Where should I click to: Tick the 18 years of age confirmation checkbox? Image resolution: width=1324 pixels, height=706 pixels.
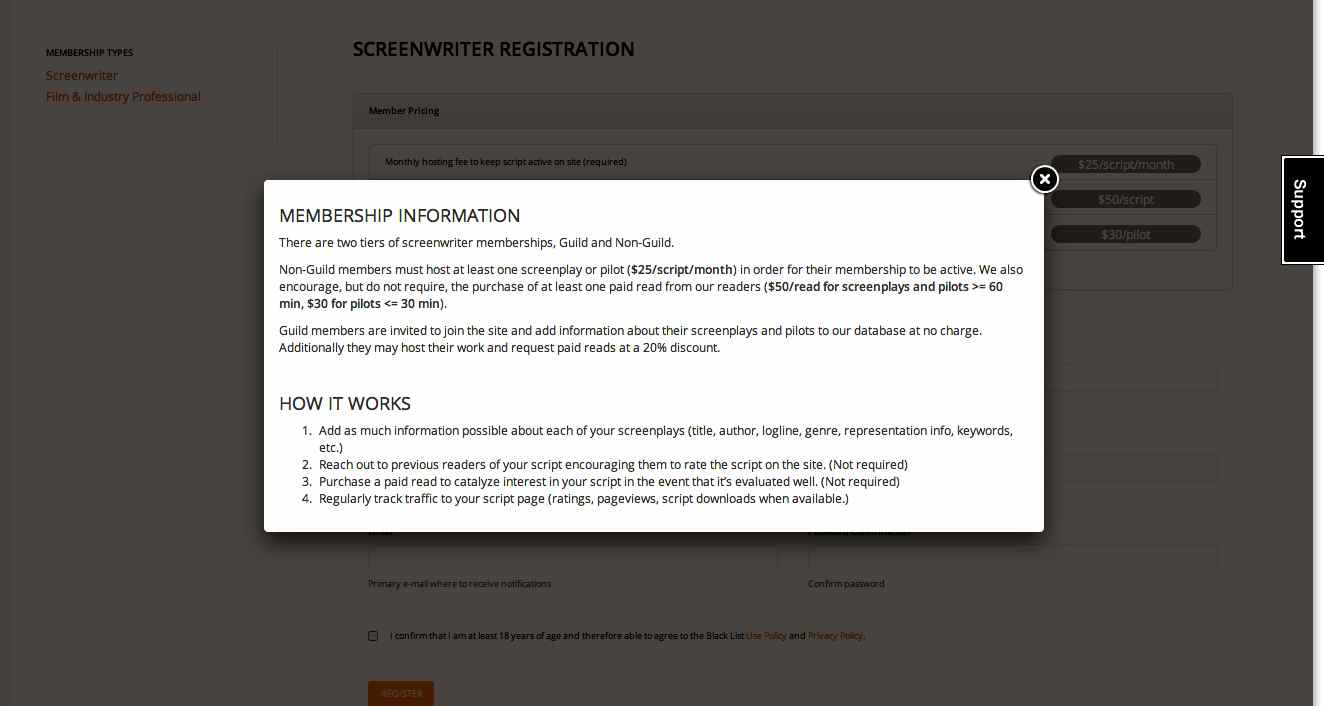(373, 636)
